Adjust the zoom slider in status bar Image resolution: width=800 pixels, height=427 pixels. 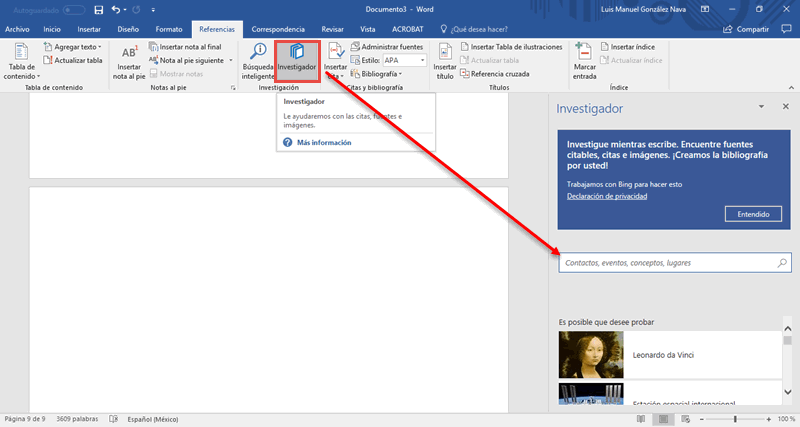pyautogui.click(x=736, y=418)
